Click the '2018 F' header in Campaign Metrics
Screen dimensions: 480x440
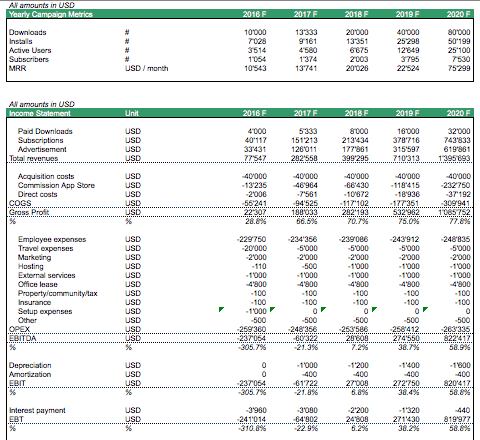[x=356, y=14]
